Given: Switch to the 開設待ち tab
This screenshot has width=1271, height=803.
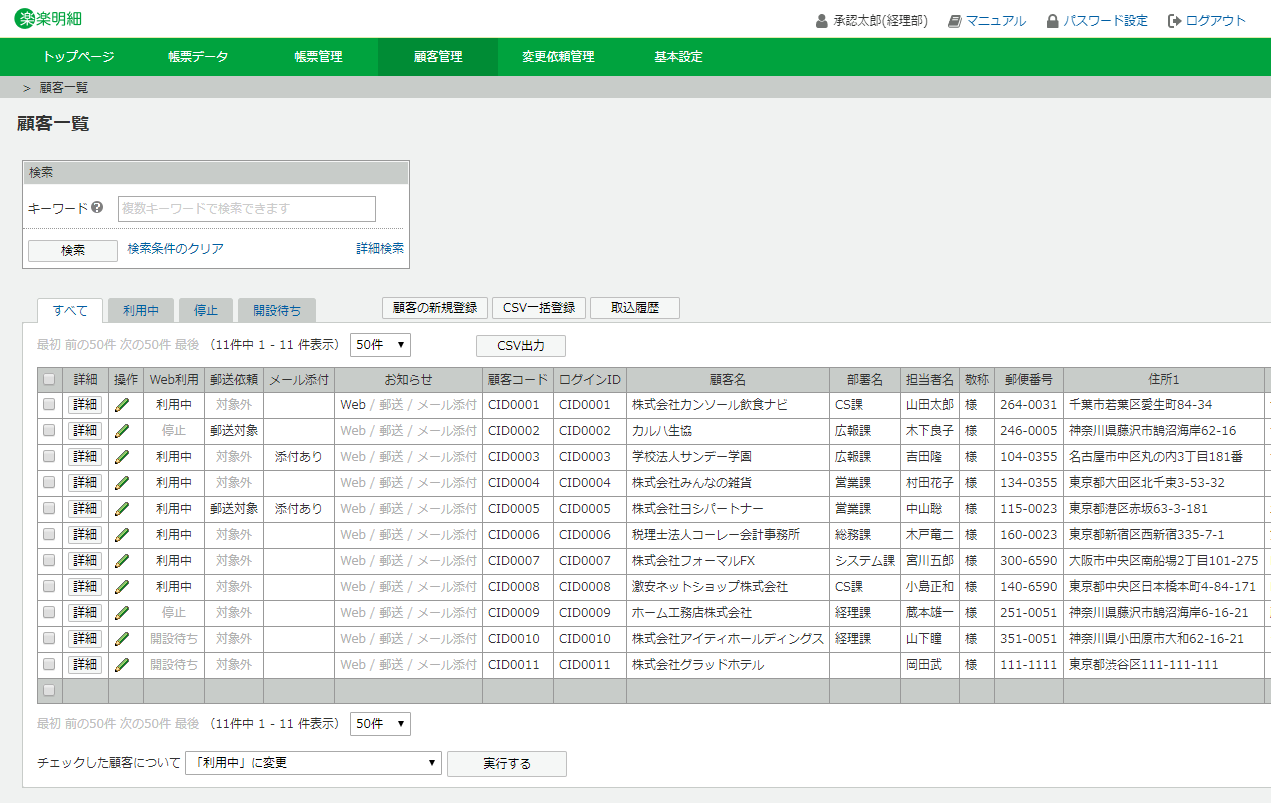Looking at the screenshot, I should (x=277, y=310).
